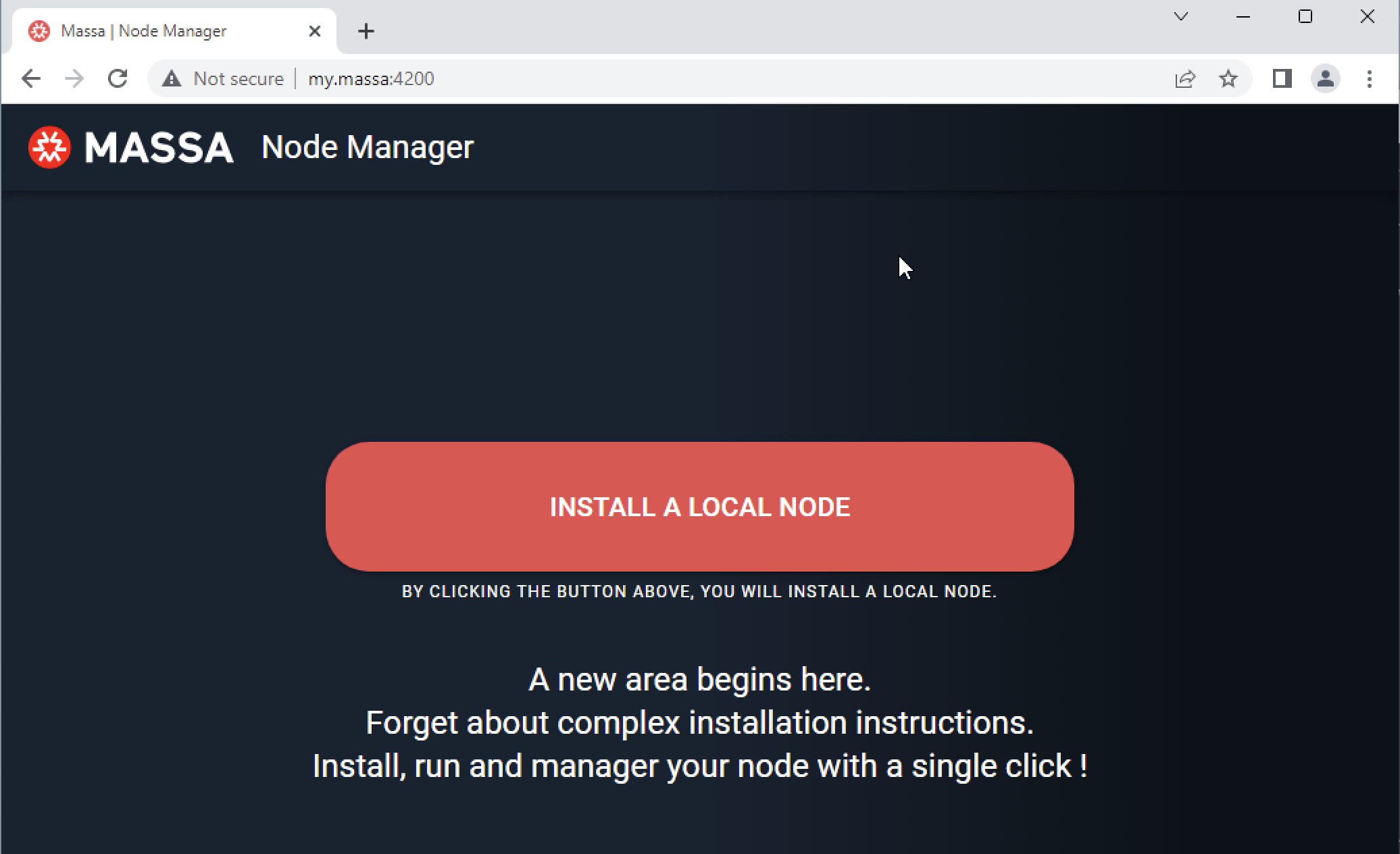The image size is (1400, 854).
Task: Open the Chrome customize menu with three dots
Action: coord(1369,78)
